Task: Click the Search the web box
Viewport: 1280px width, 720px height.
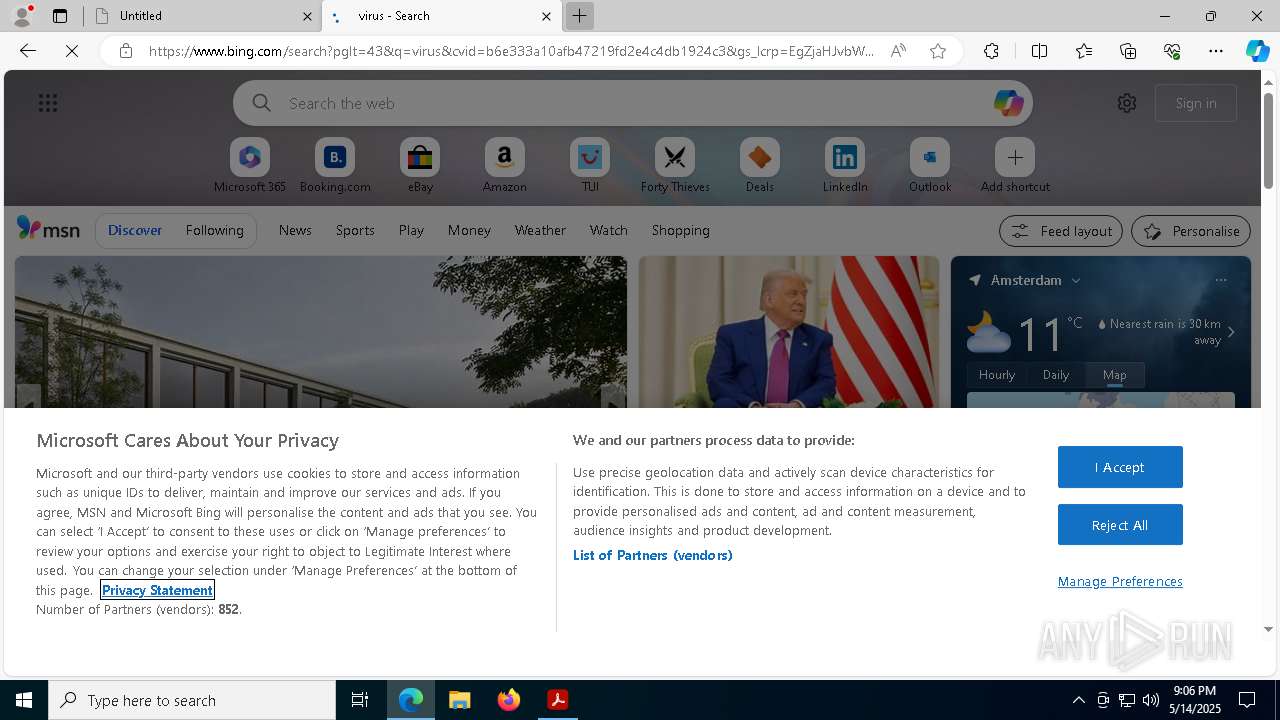Action: pyautogui.click(x=632, y=103)
